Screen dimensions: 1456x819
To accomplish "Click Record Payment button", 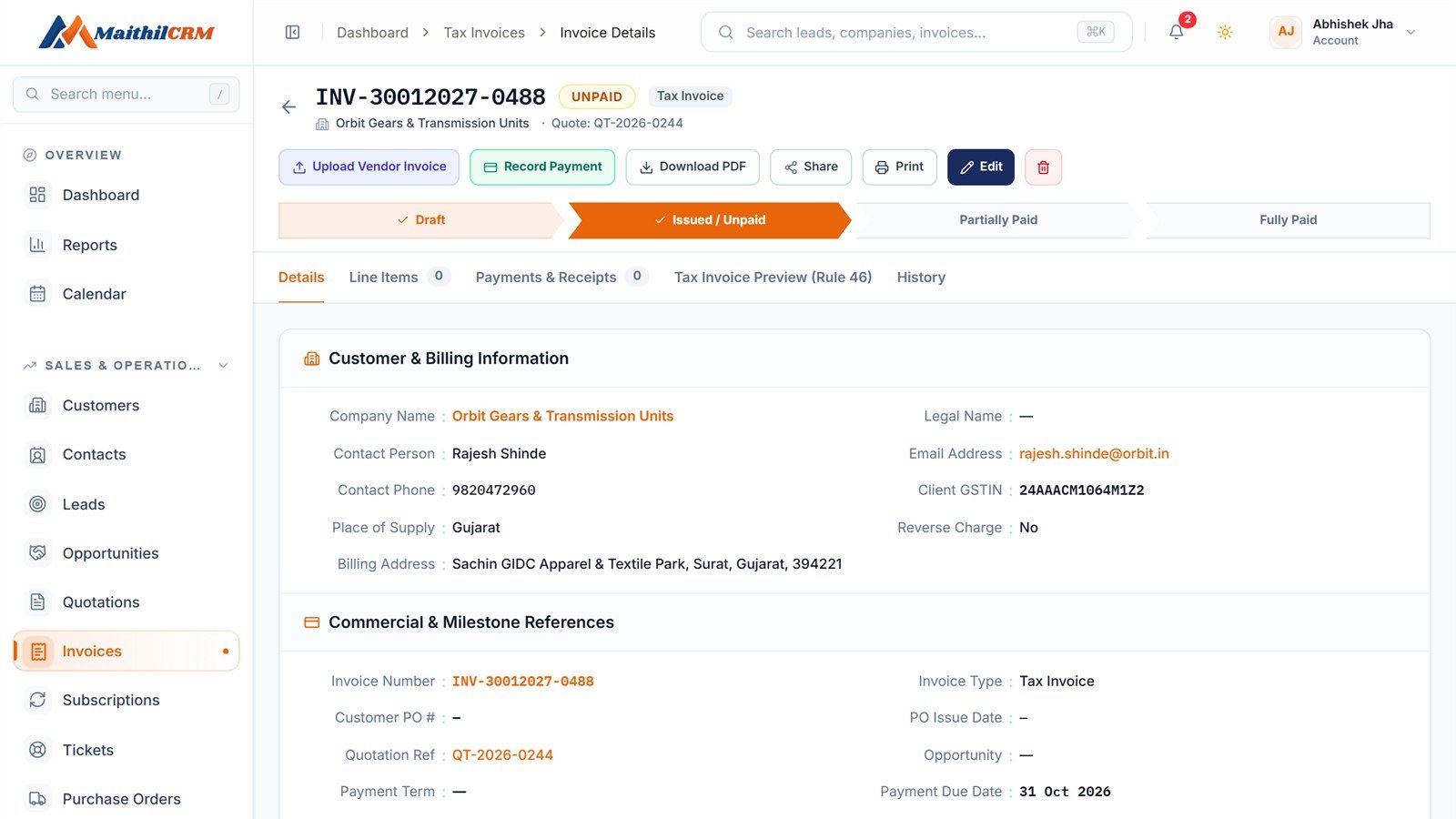I will [x=542, y=167].
